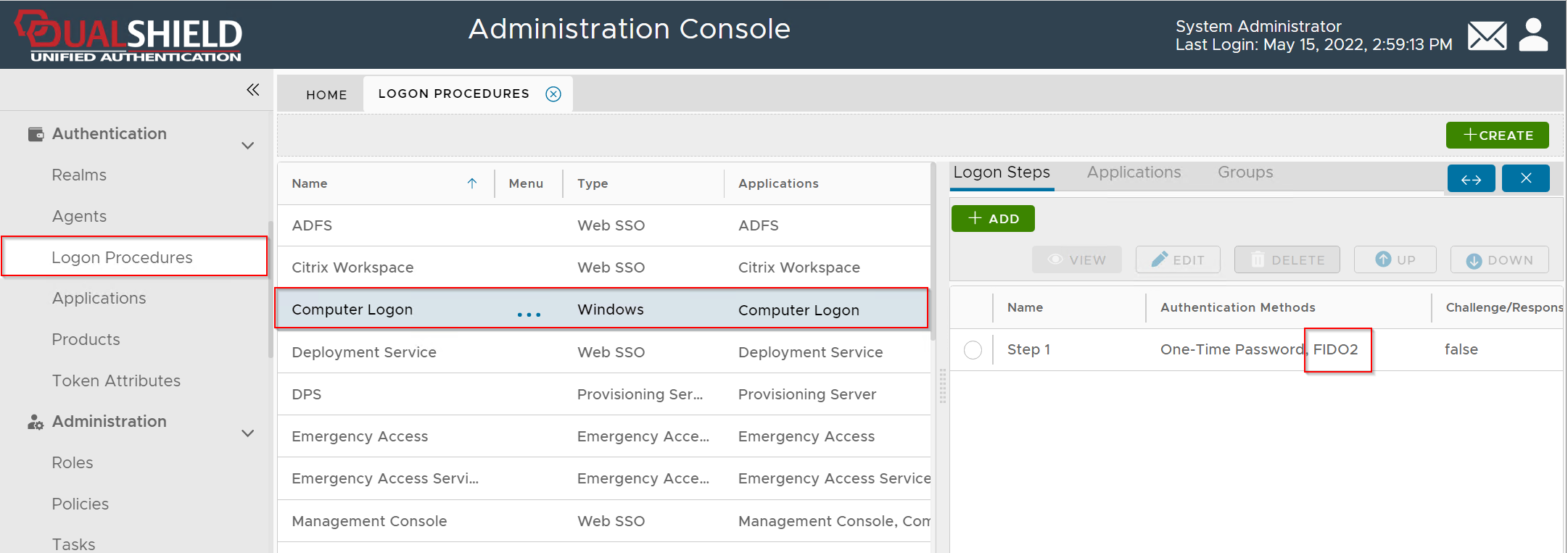Collapse sidebar with double chevron icon
Screen dimensions: 1568x553
coord(252,90)
